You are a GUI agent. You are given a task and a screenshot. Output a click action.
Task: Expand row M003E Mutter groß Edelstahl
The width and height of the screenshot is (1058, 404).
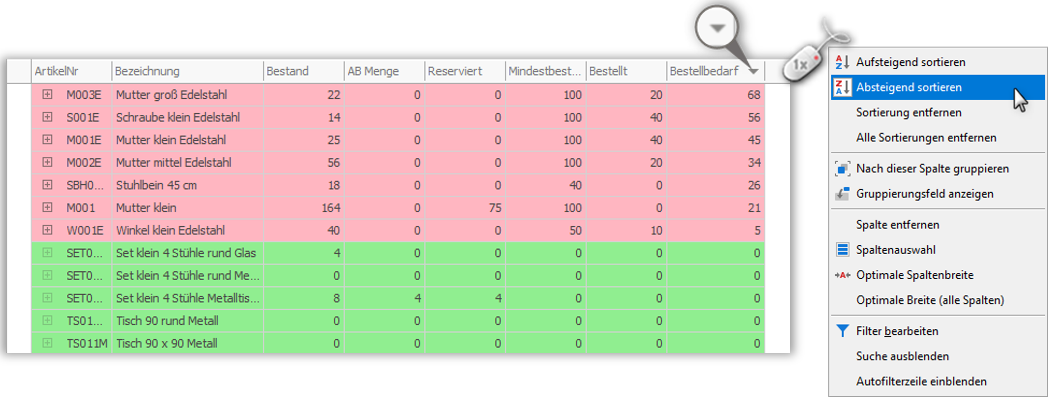(x=47, y=95)
